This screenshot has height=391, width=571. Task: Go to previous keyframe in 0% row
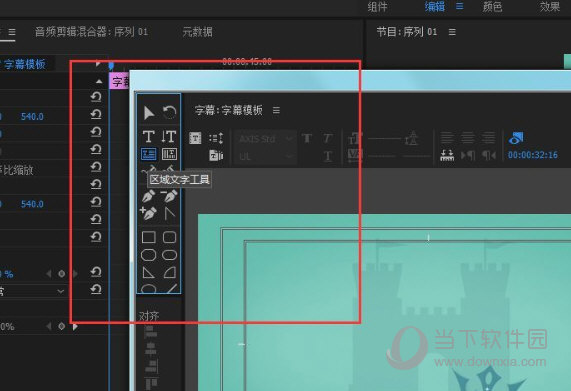pyautogui.click(x=49, y=326)
